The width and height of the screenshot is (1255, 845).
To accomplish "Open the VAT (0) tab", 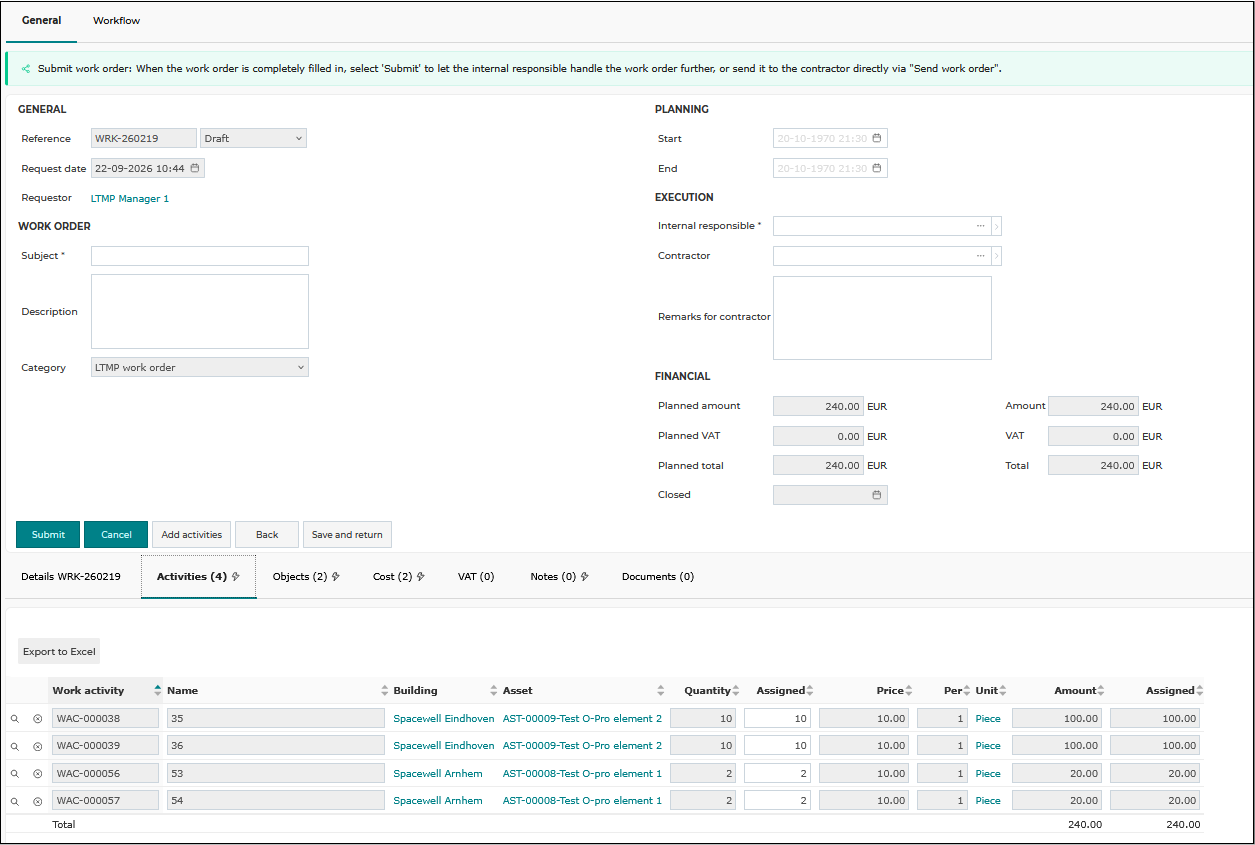I will tap(476, 576).
